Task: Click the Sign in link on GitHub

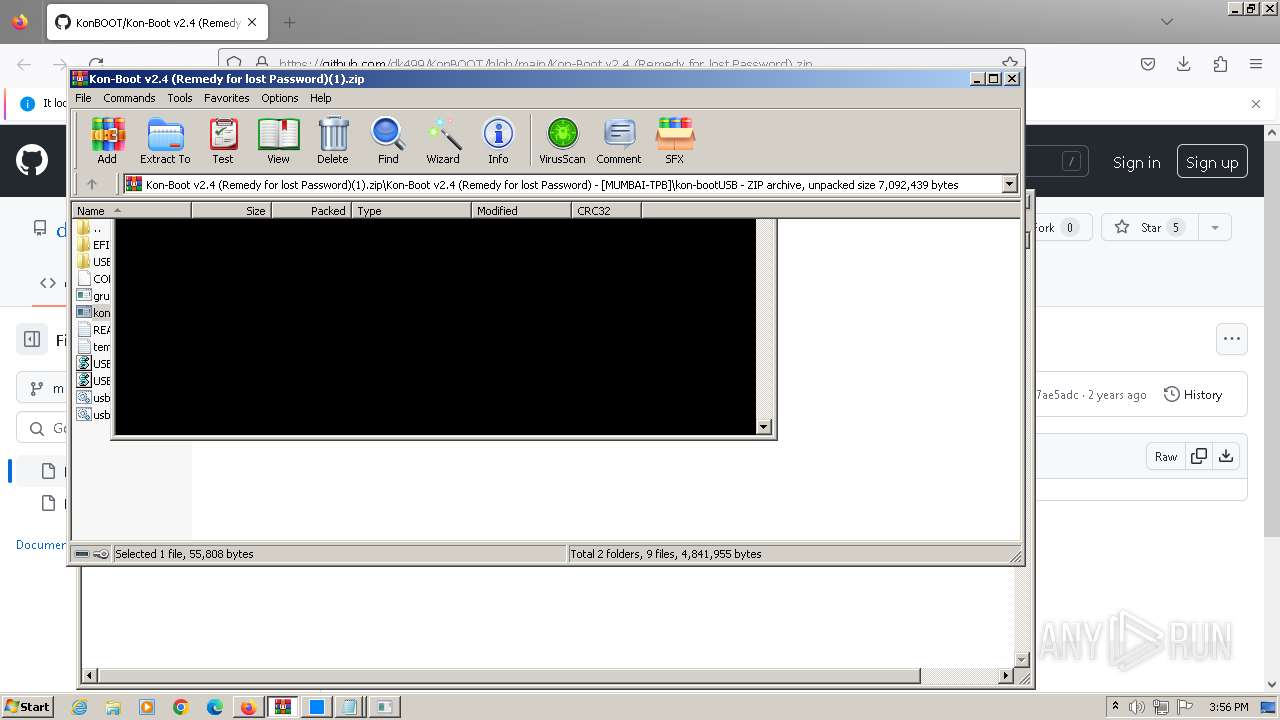Action: click(1136, 162)
